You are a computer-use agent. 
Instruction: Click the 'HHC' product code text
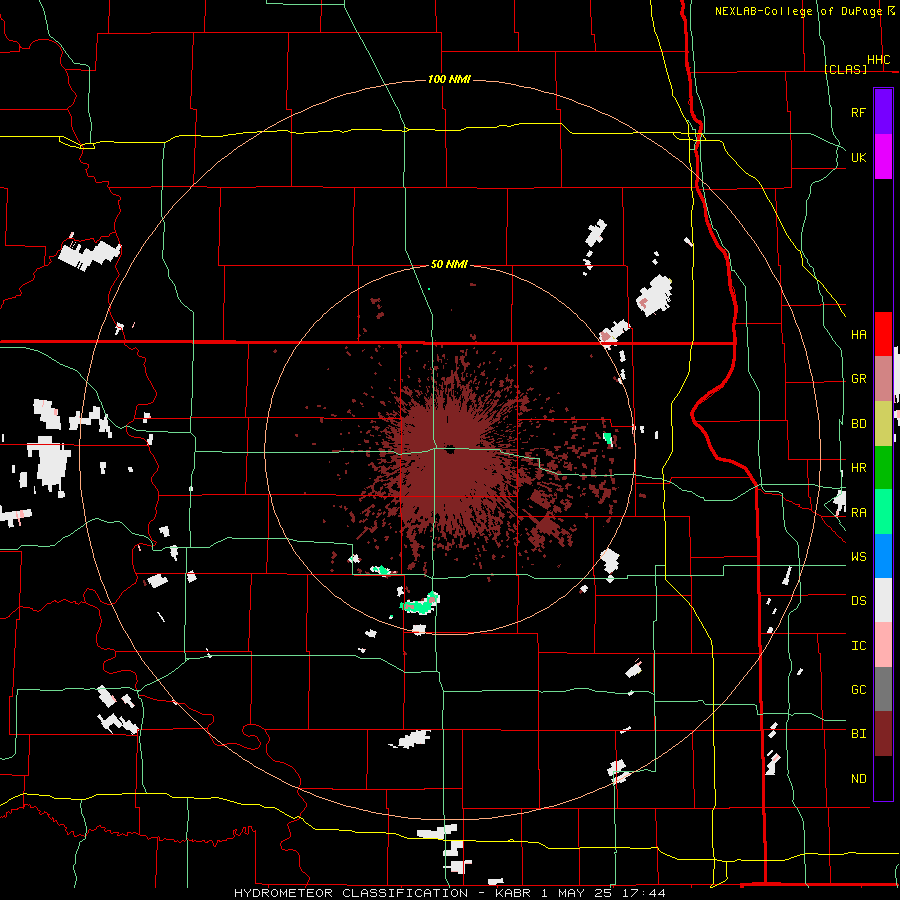pyautogui.click(x=878, y=60)
